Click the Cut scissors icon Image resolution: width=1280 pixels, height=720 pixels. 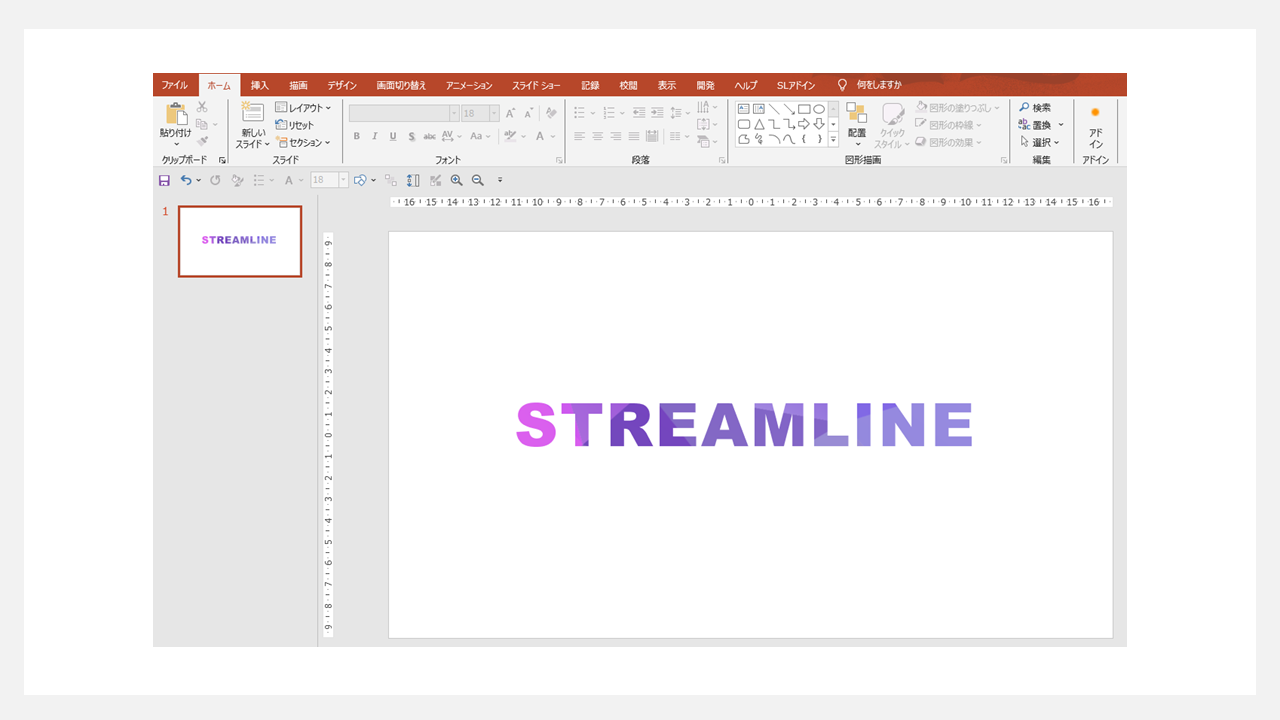(202, 107)
